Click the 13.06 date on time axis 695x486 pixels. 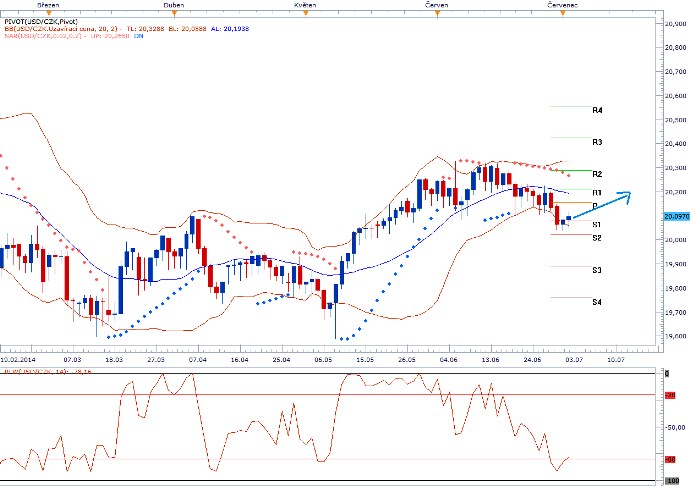[488, 357]
